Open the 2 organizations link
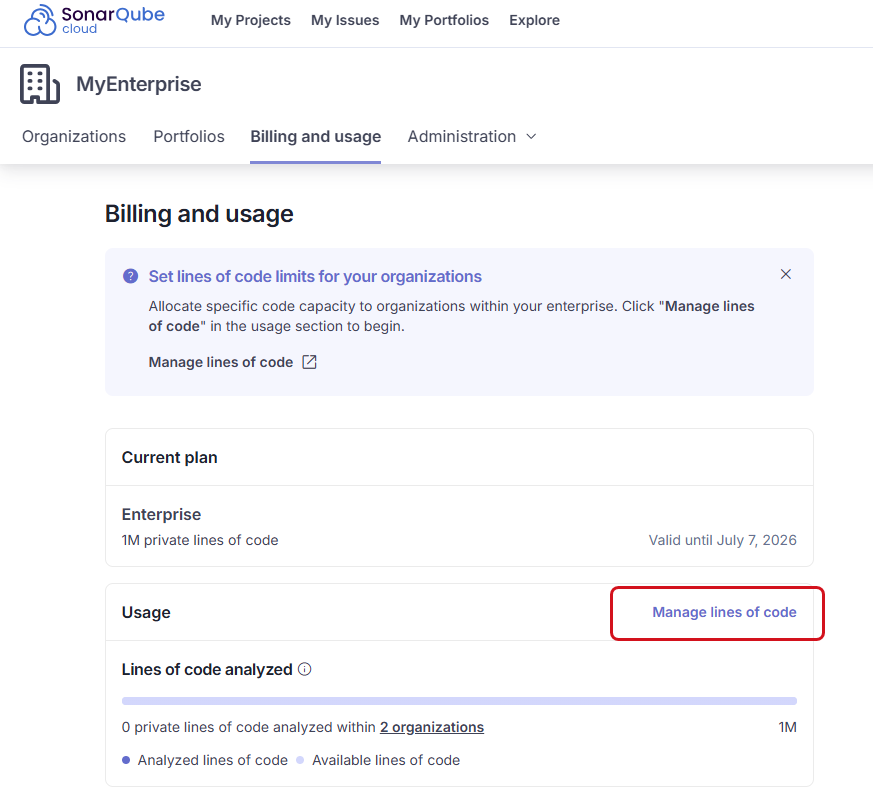This screenshot has height=797, width=873. tap(431, 727)
